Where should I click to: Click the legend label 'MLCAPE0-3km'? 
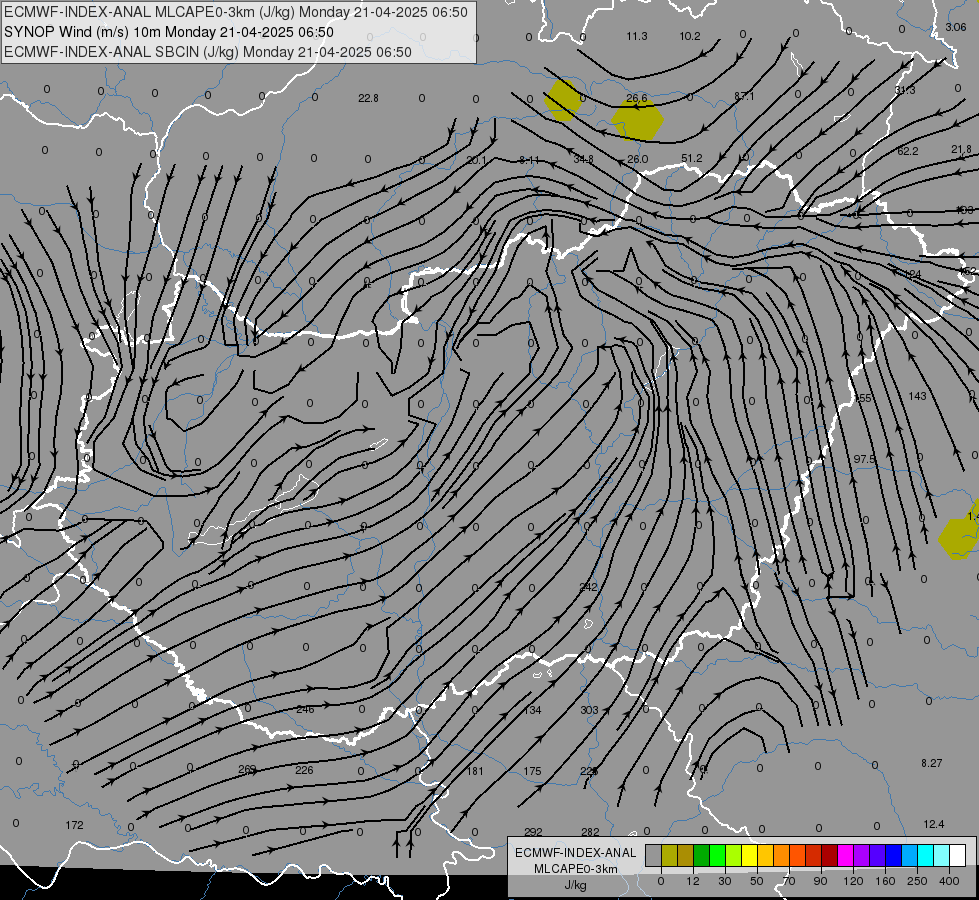click(x=575, y=869)
